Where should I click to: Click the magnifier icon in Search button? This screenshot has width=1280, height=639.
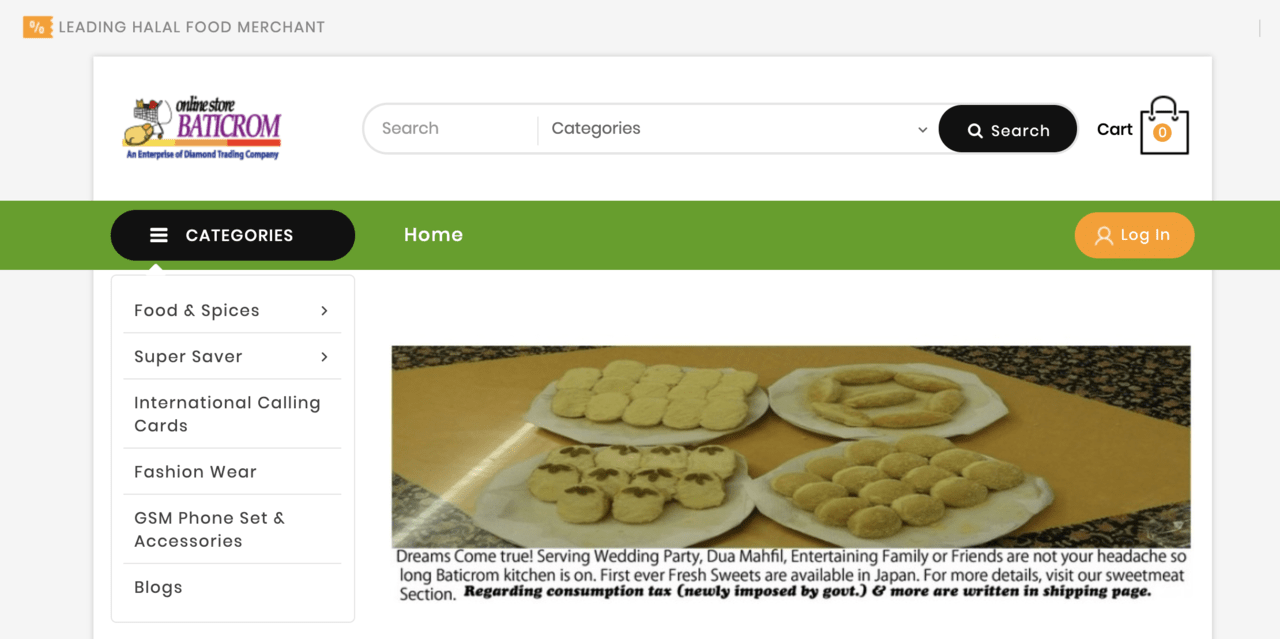975,131
